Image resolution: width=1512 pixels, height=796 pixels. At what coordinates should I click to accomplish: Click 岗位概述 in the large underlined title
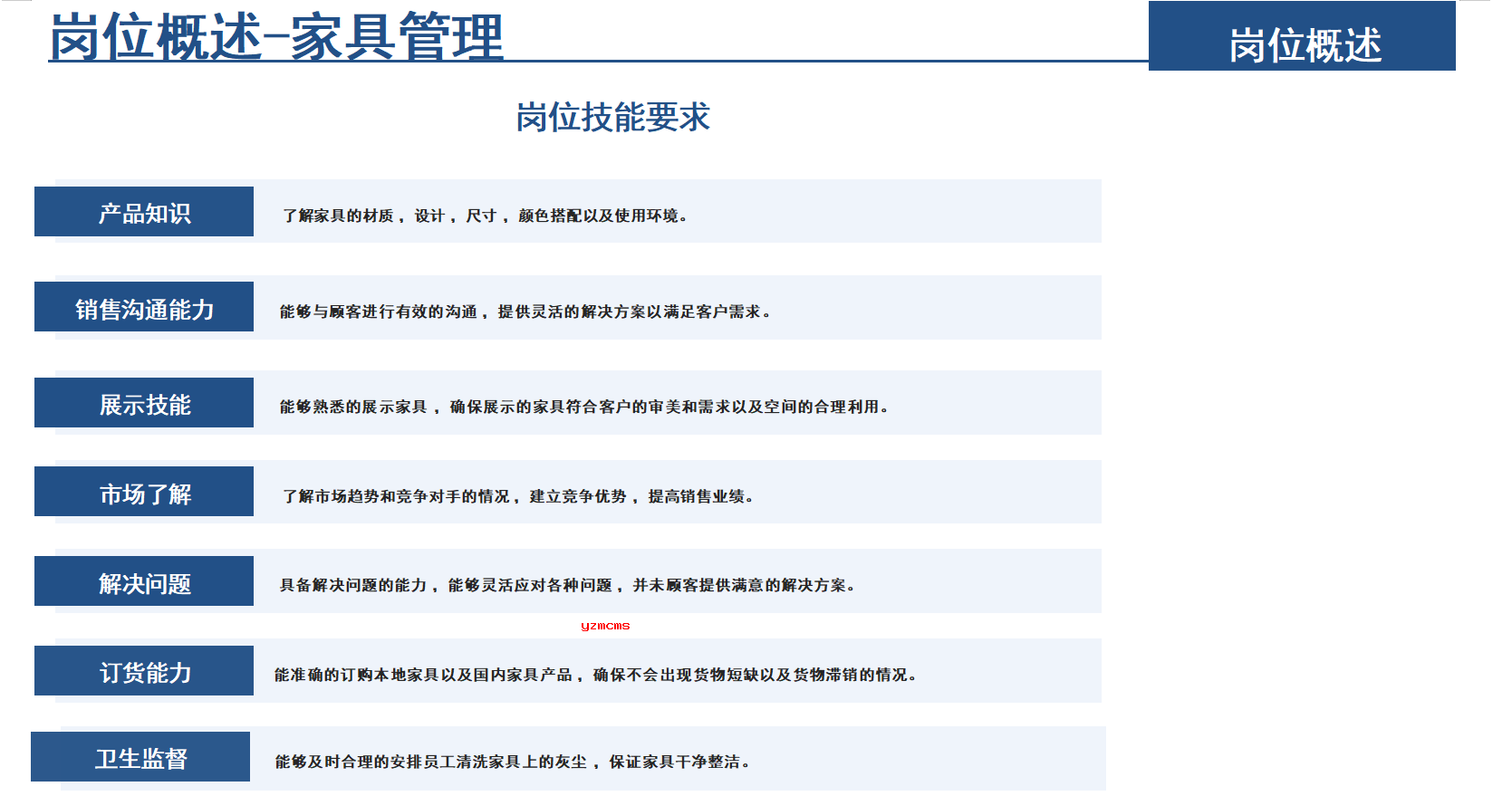click(x=156, y=38)
